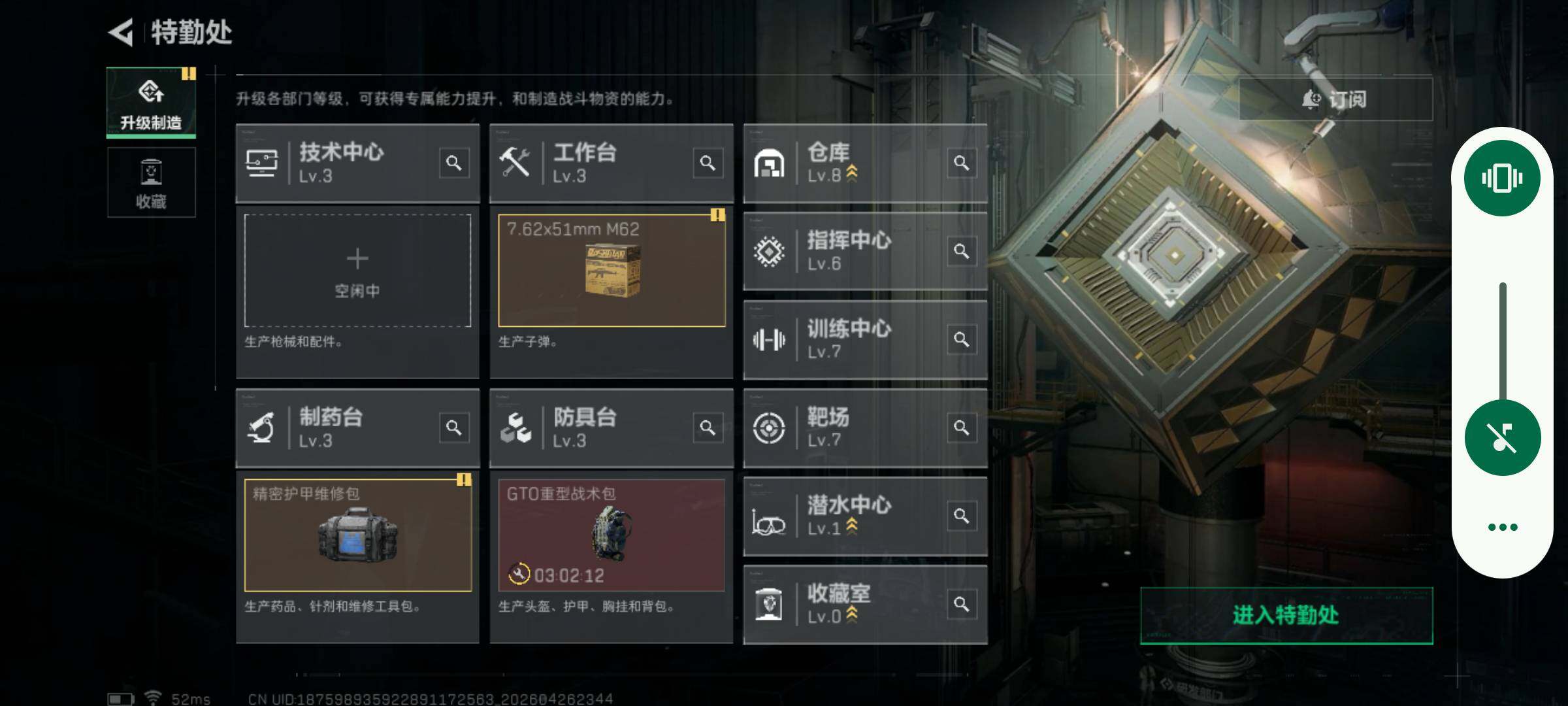Viewport: 1568px width, 706px height.
Task: Switch to the 升级制造 tab
Action: pos(151,103)
